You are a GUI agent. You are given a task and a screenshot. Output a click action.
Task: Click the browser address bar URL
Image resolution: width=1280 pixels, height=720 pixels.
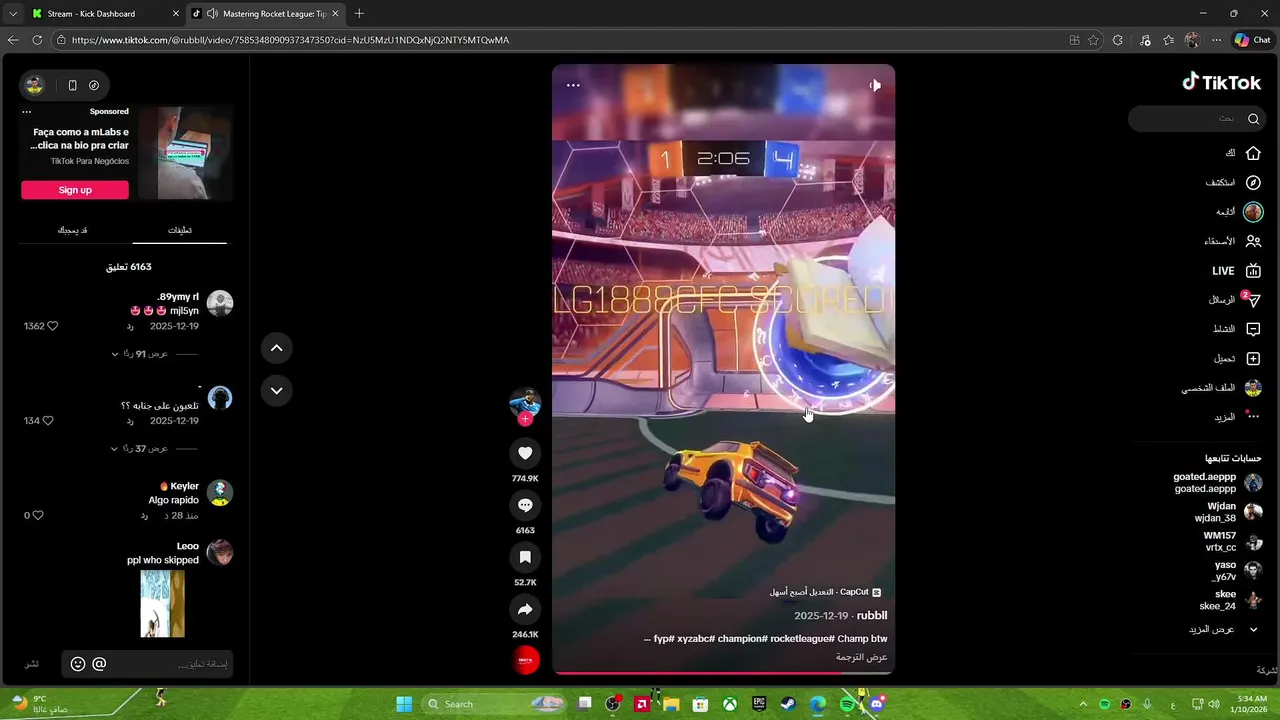coord(290,40)
